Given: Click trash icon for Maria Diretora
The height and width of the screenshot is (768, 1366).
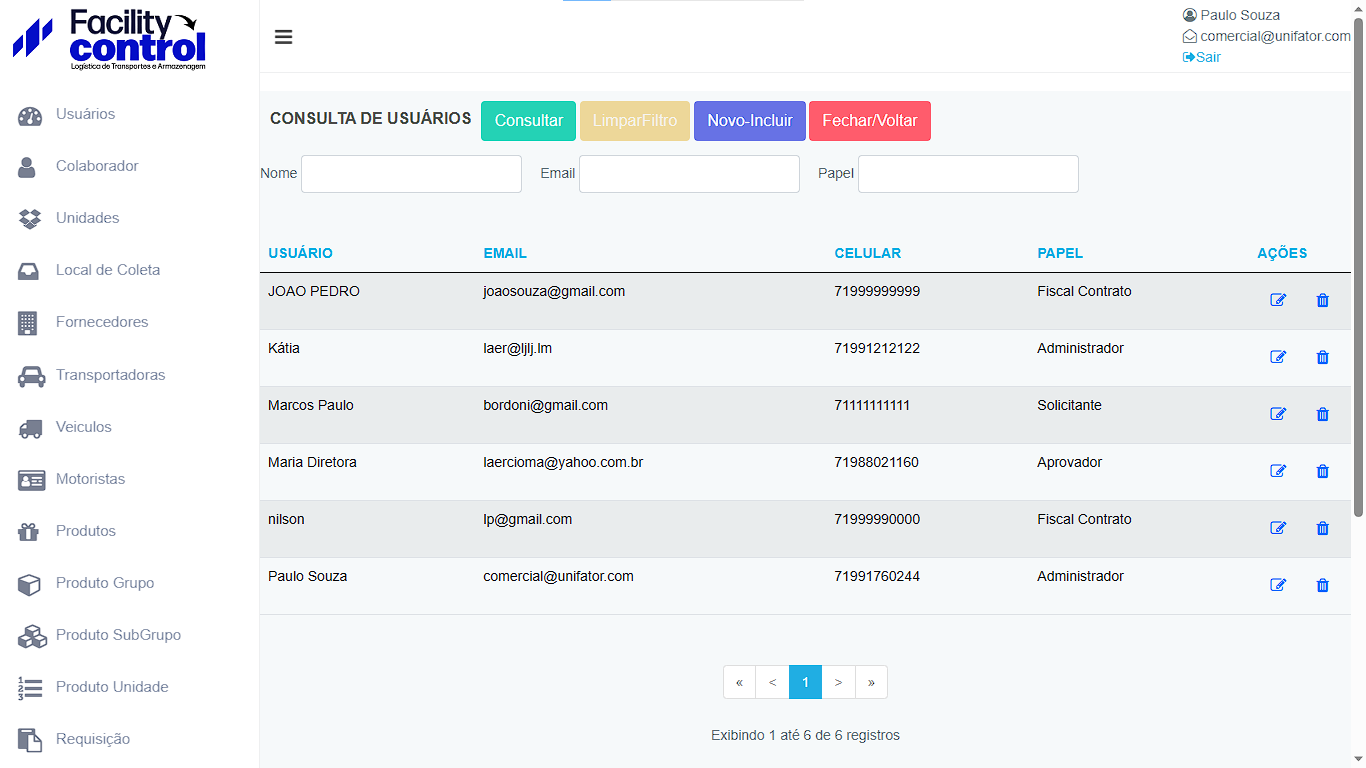Looking at the screenshot, I should tap(1322, 471).
